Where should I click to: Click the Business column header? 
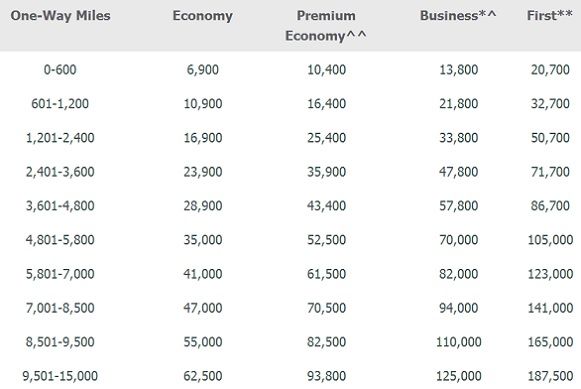pyautogui.click(x=458, y=16)
